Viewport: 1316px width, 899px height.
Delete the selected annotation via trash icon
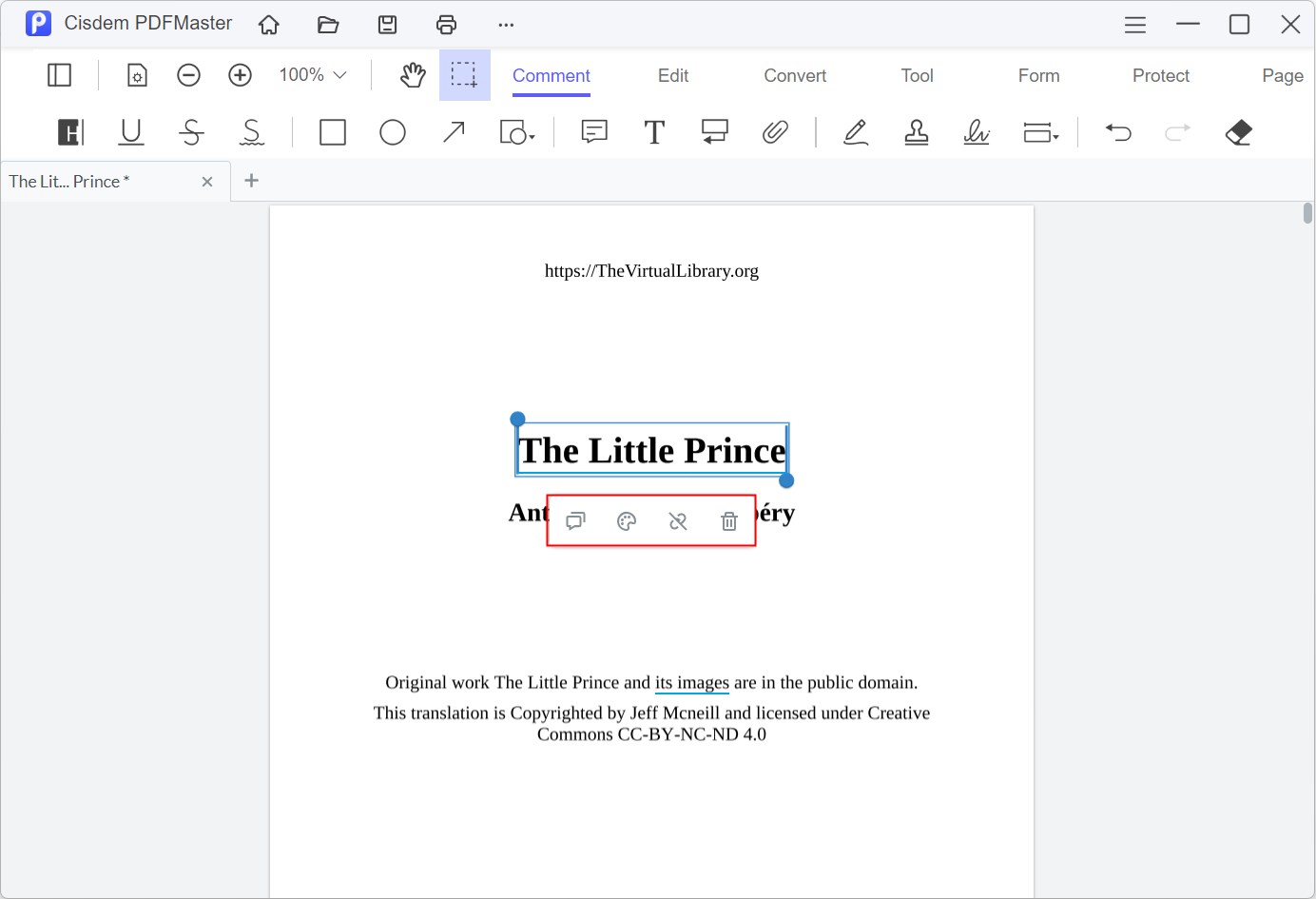pos(729,520)
